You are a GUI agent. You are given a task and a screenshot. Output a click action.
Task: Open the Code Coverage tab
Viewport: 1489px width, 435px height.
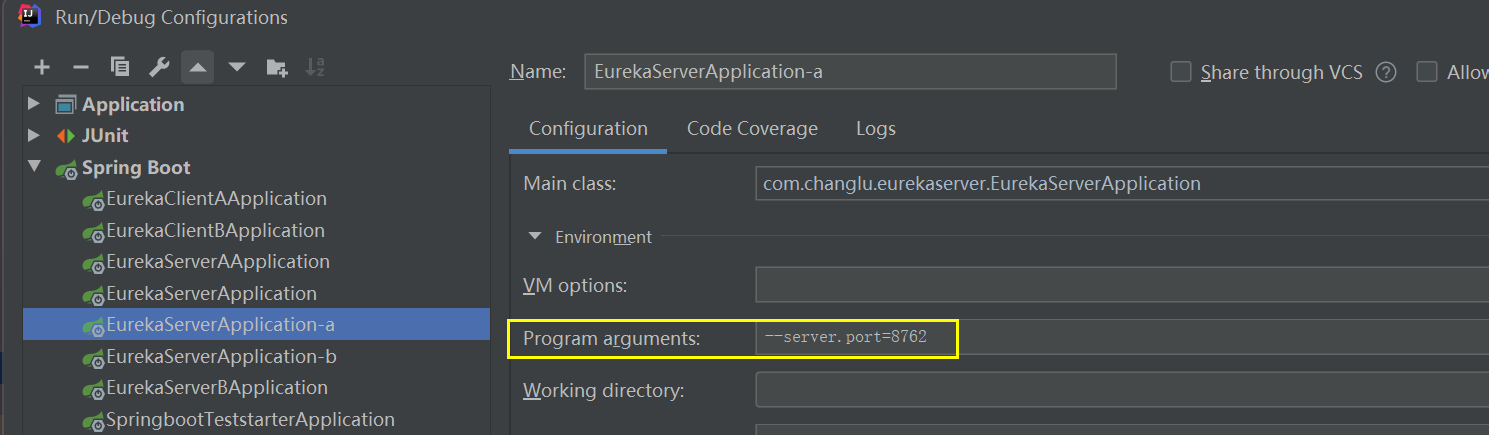click(x=752, y=129)
